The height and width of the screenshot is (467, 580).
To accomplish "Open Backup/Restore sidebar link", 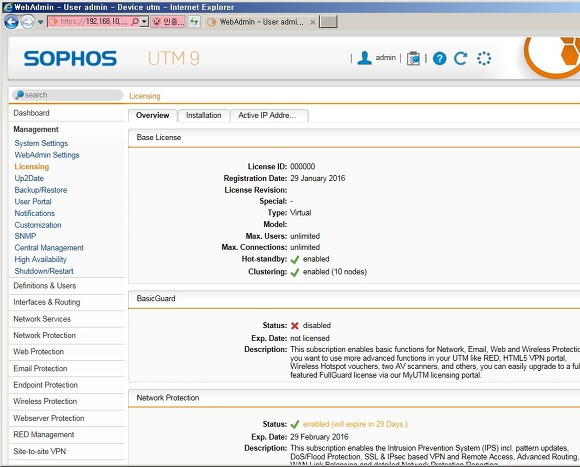I will point(41,190).
